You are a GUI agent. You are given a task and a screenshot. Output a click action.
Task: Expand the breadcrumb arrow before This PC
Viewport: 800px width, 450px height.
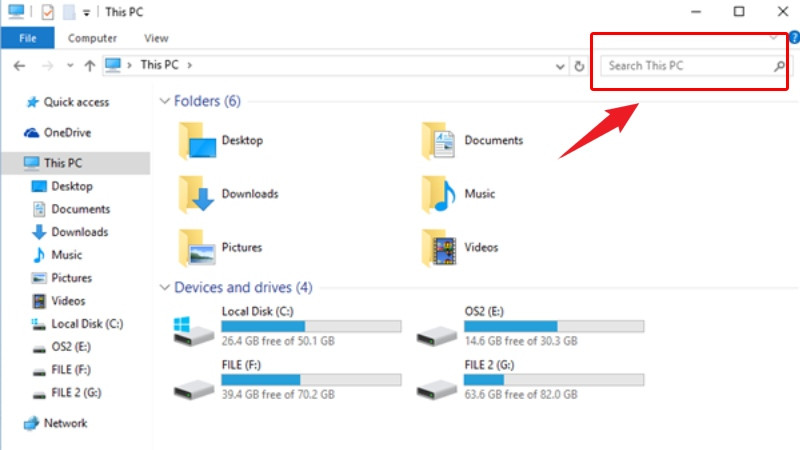pyautogui.click(x=130, y=65)
